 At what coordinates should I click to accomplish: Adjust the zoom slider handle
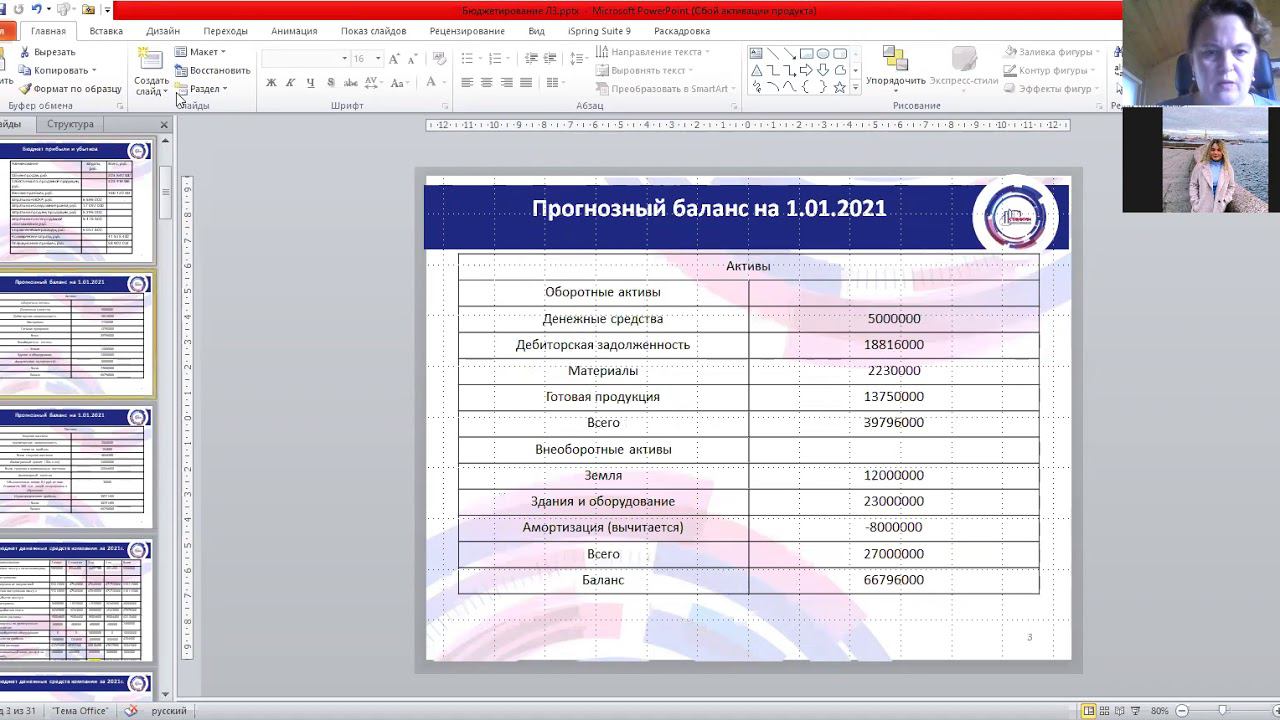tap(1222, 711)
